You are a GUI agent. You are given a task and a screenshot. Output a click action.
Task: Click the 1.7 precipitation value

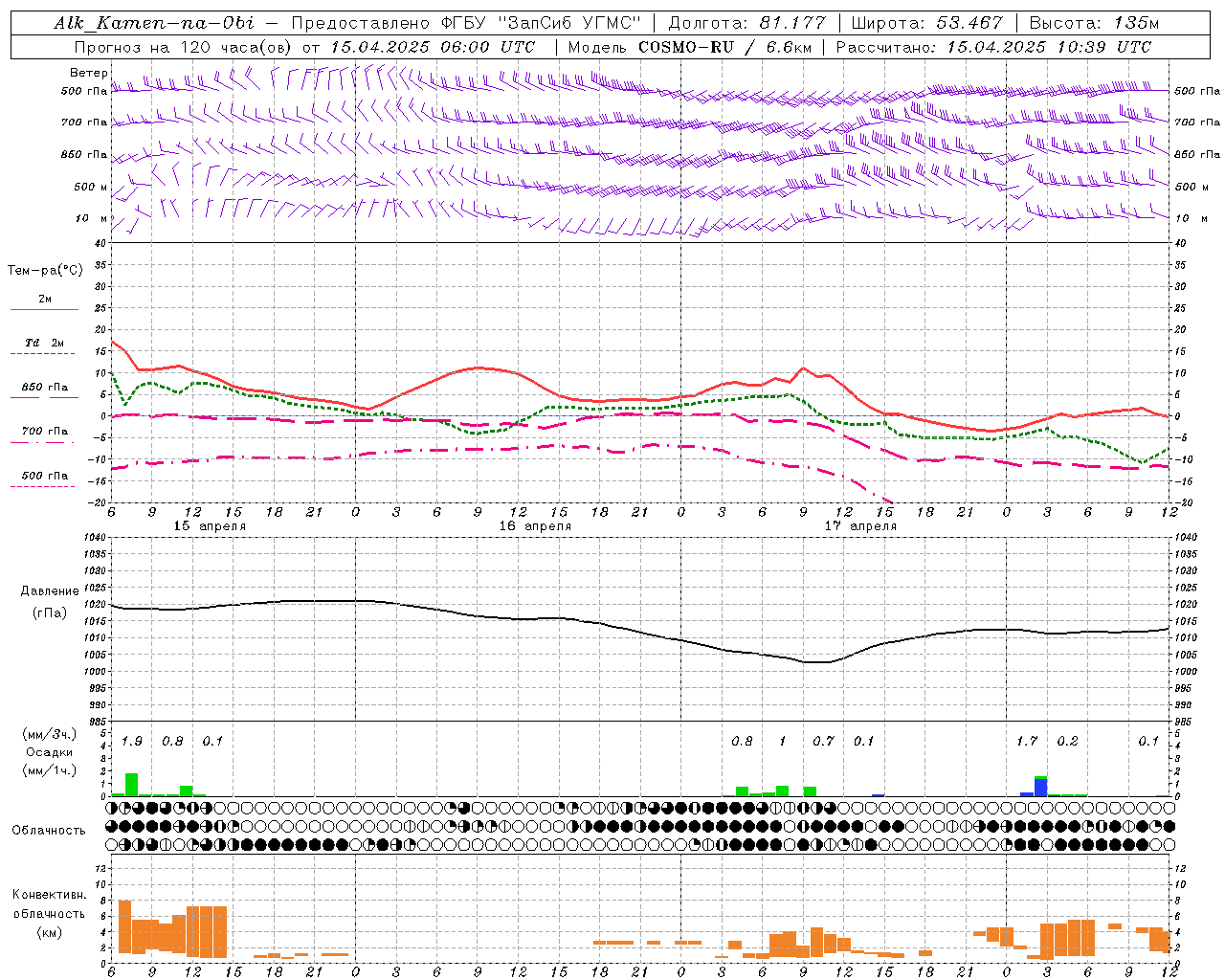pos(1027,742)
